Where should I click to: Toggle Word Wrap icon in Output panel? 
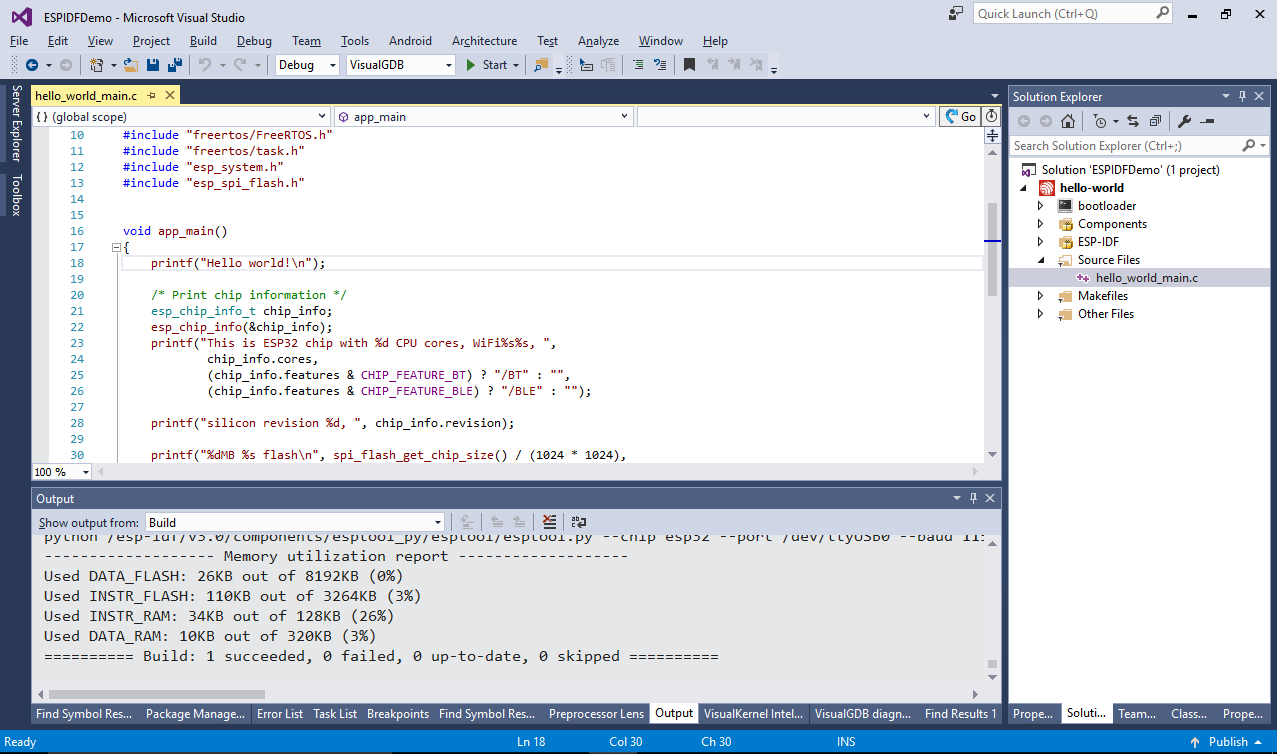(579, 522)
